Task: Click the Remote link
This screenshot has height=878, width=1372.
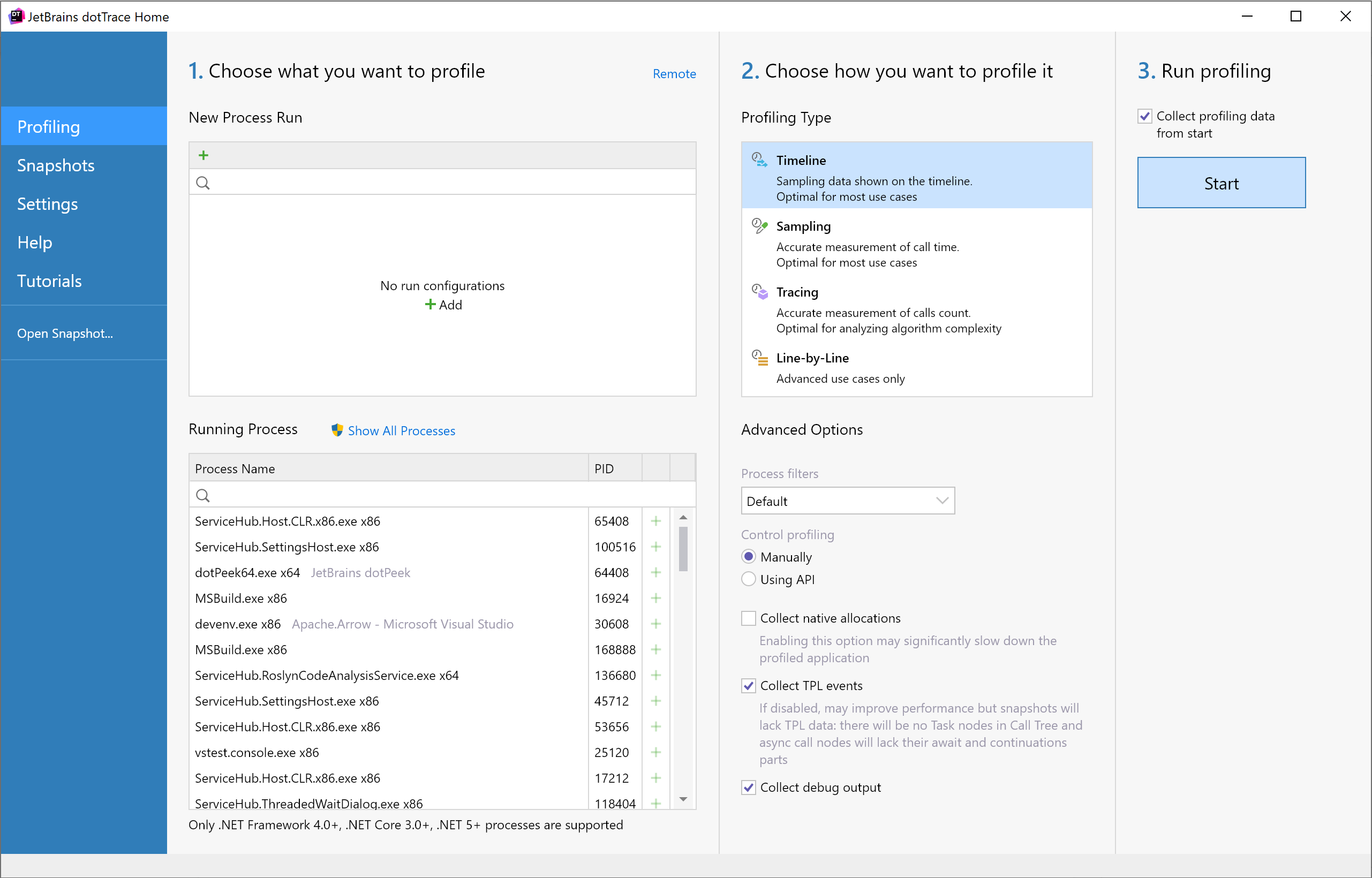Action: point(674,73)
